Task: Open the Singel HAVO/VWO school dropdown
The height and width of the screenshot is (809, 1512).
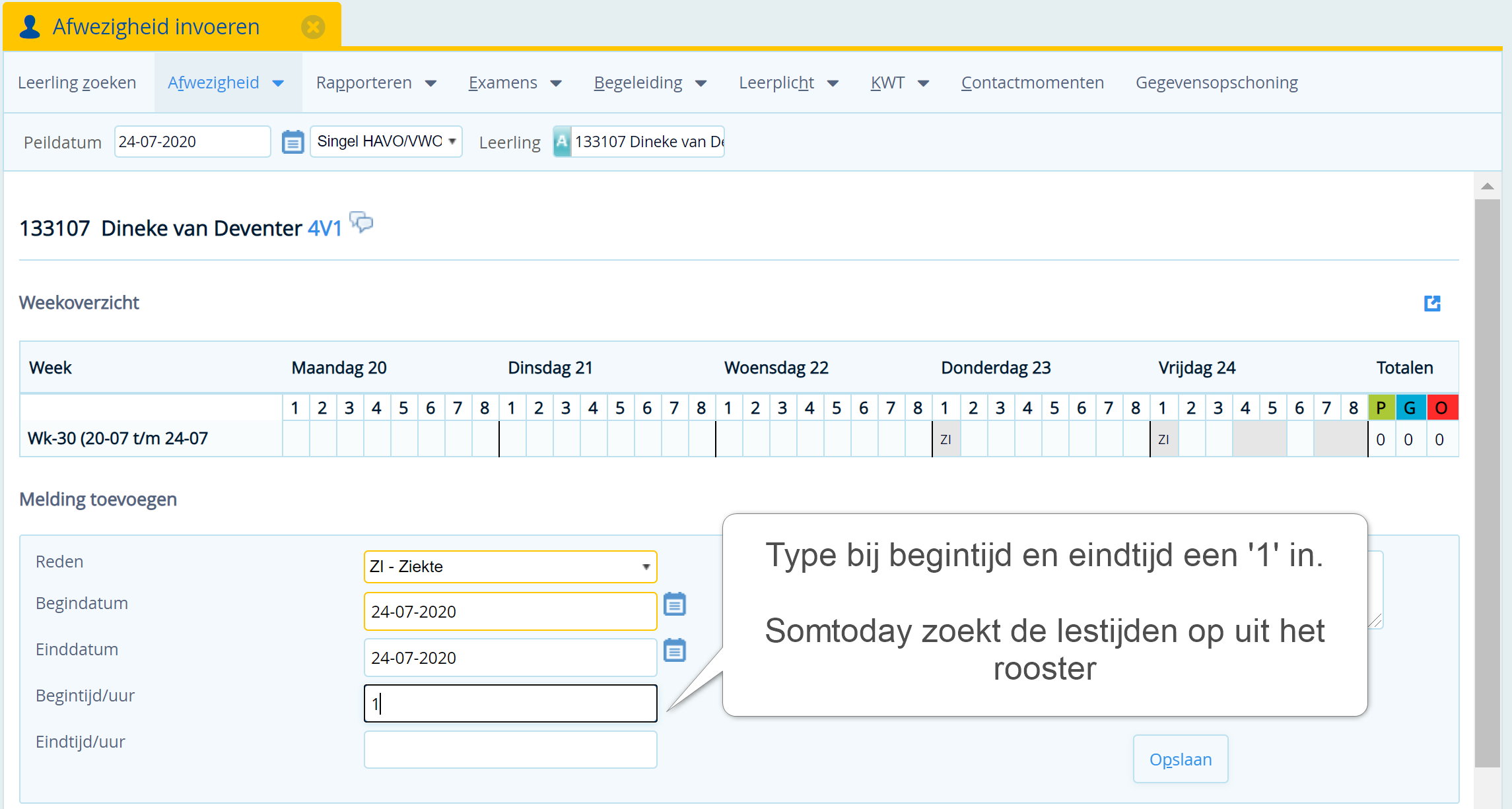Action: point(386,142)
